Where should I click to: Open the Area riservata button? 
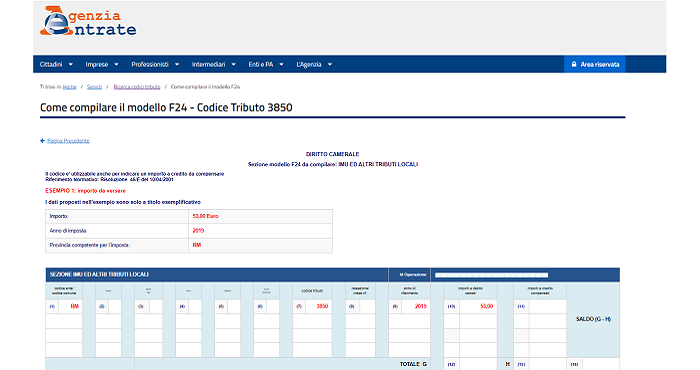[x=595, y=64]
